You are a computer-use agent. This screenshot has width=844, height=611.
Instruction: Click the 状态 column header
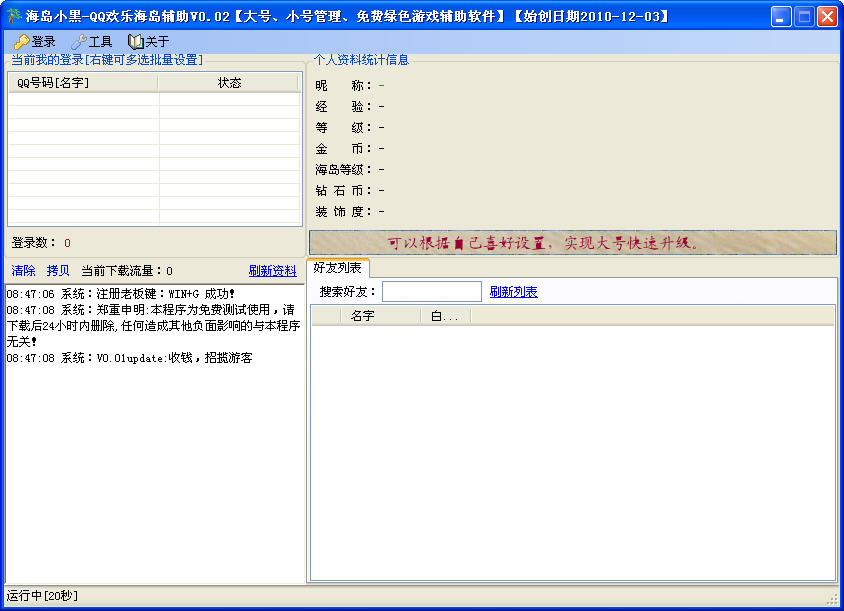[x=229, y=82]
